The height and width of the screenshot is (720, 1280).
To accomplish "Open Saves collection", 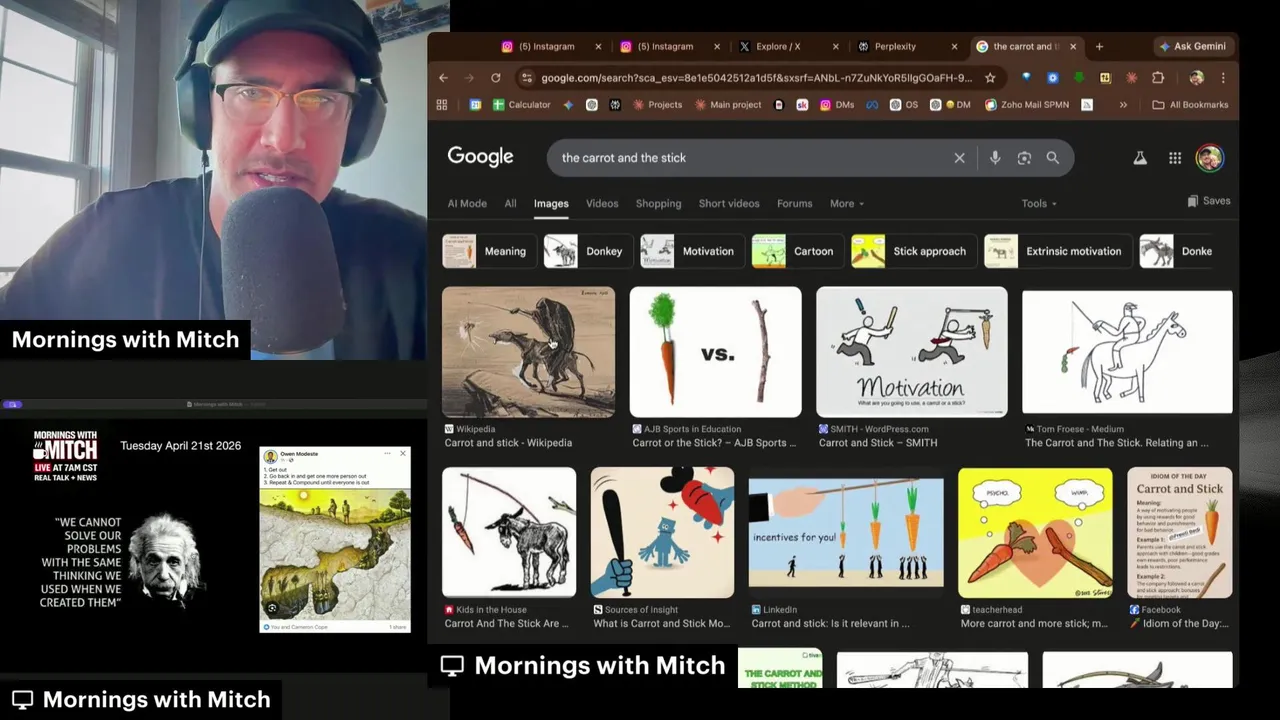I will [x=1208, y=201].
